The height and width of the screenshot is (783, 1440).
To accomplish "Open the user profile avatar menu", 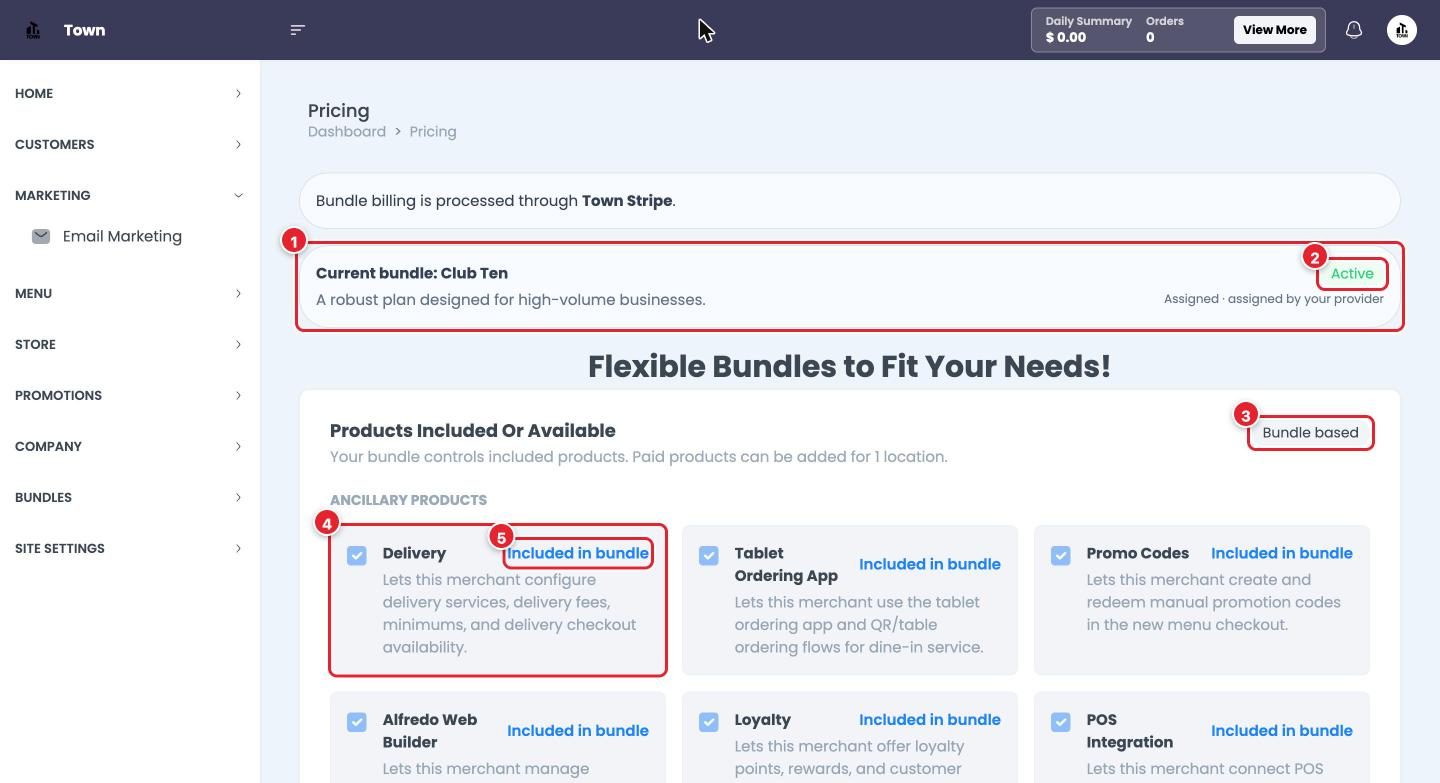I will point(1402,30).
